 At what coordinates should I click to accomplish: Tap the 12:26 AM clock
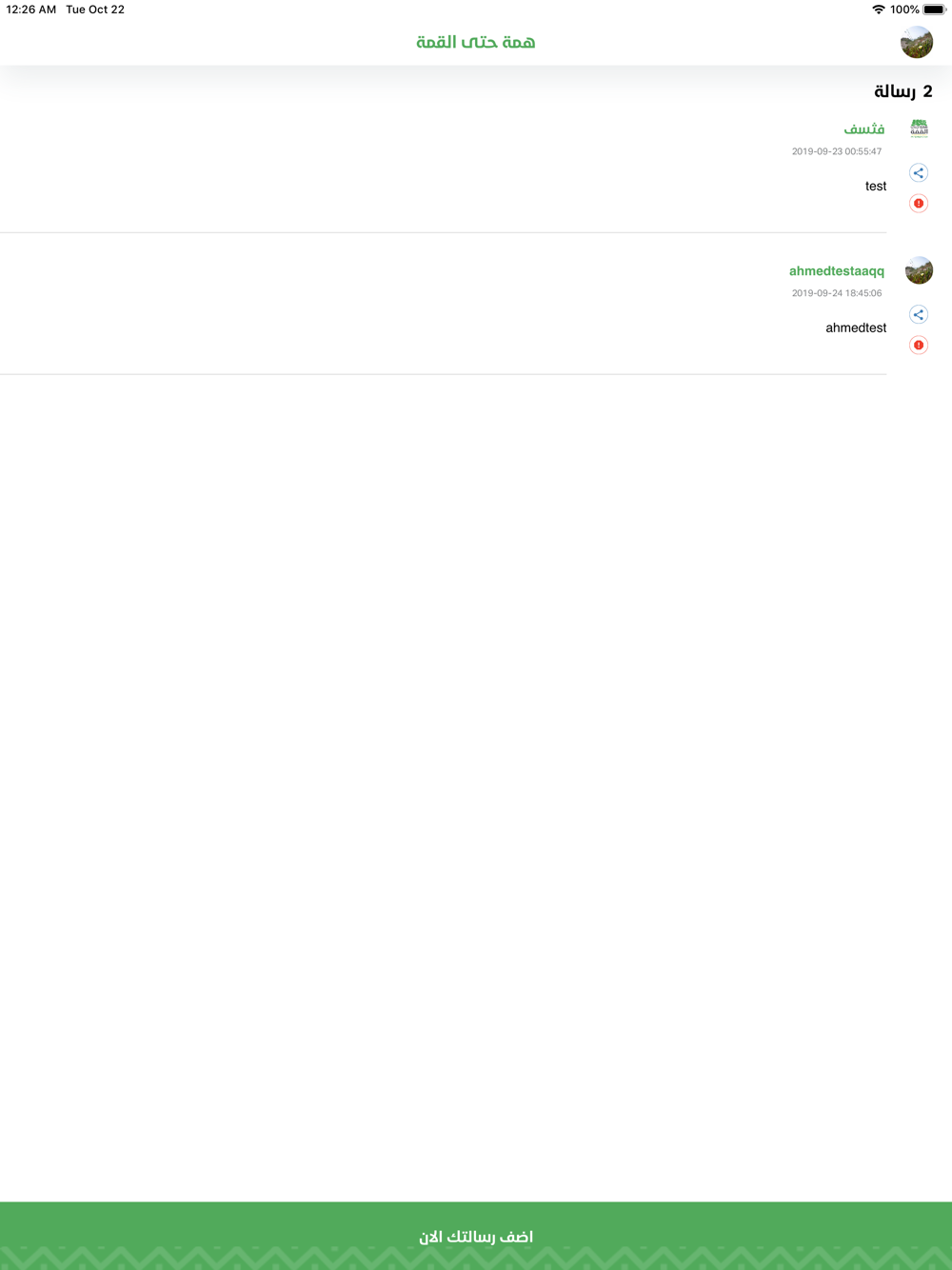pos(31,10)
